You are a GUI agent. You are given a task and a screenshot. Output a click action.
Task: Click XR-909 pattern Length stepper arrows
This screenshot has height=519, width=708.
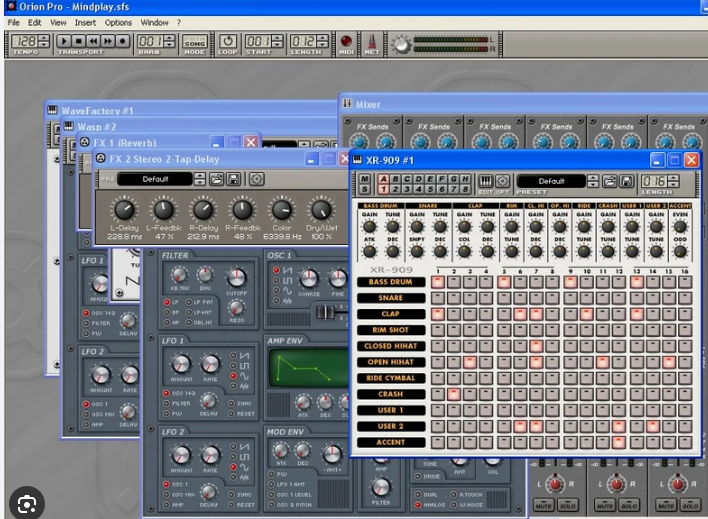[x=673, y=181]
